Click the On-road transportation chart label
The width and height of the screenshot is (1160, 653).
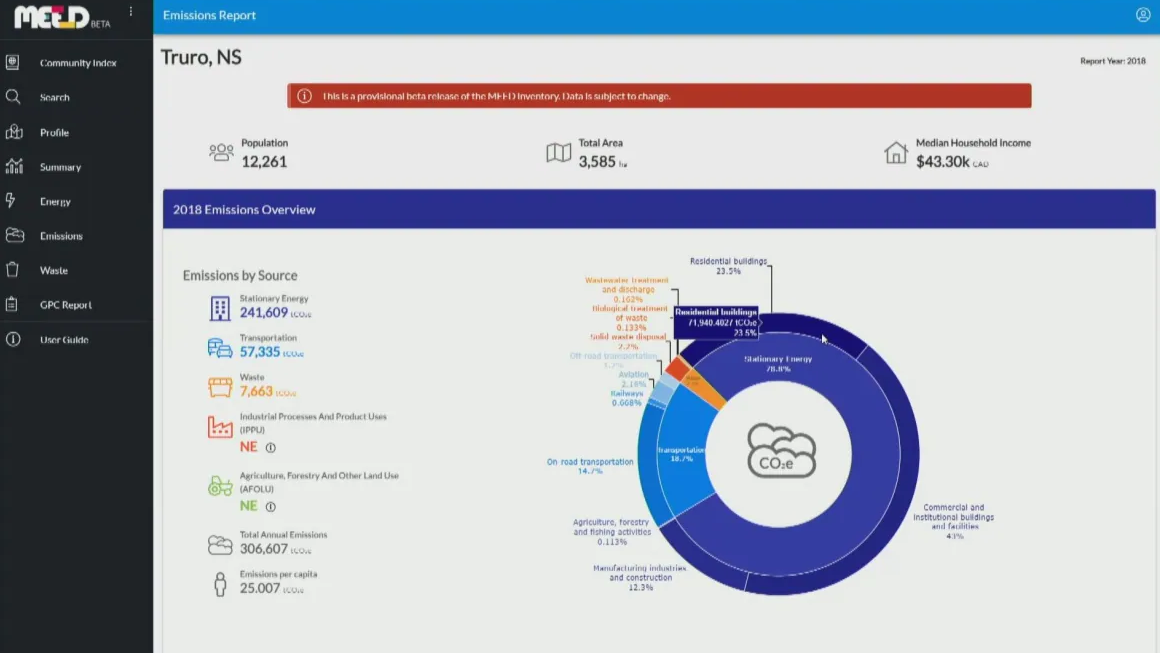[590, 466]
